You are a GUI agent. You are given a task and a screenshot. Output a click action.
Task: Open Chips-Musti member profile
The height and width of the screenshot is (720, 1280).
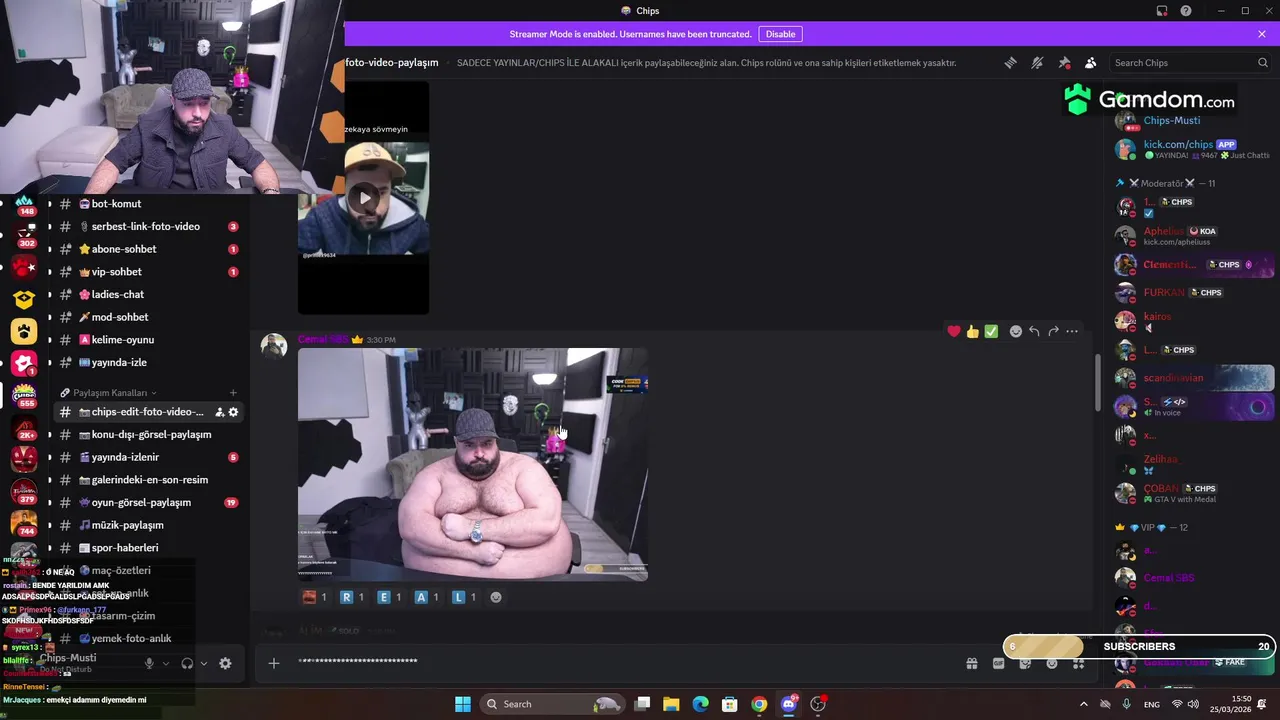pos(1190,121)
